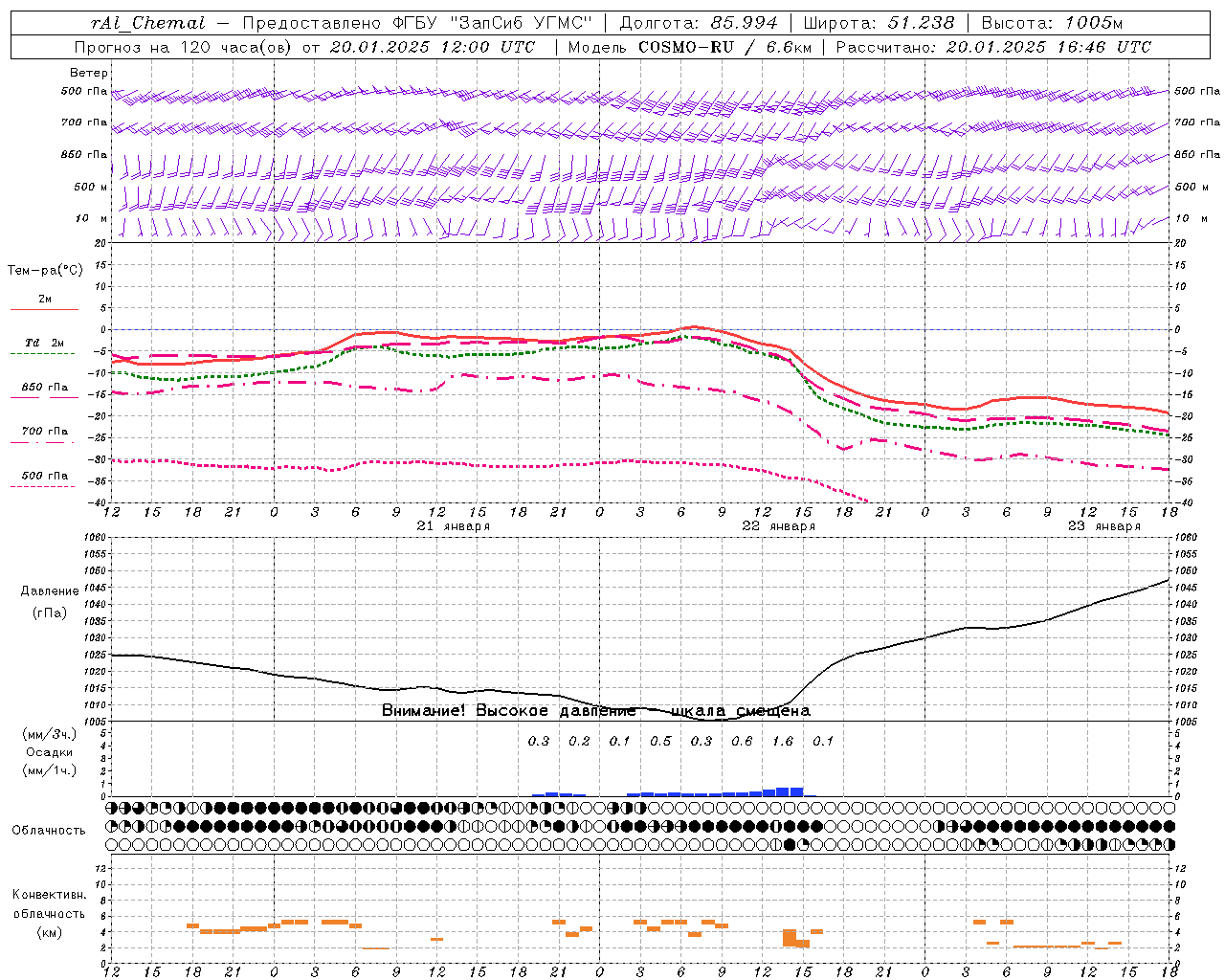Click the (мм/3ч.) precipitation unit label
This screenshot has height=980, width=1225.
pos(50,735)
